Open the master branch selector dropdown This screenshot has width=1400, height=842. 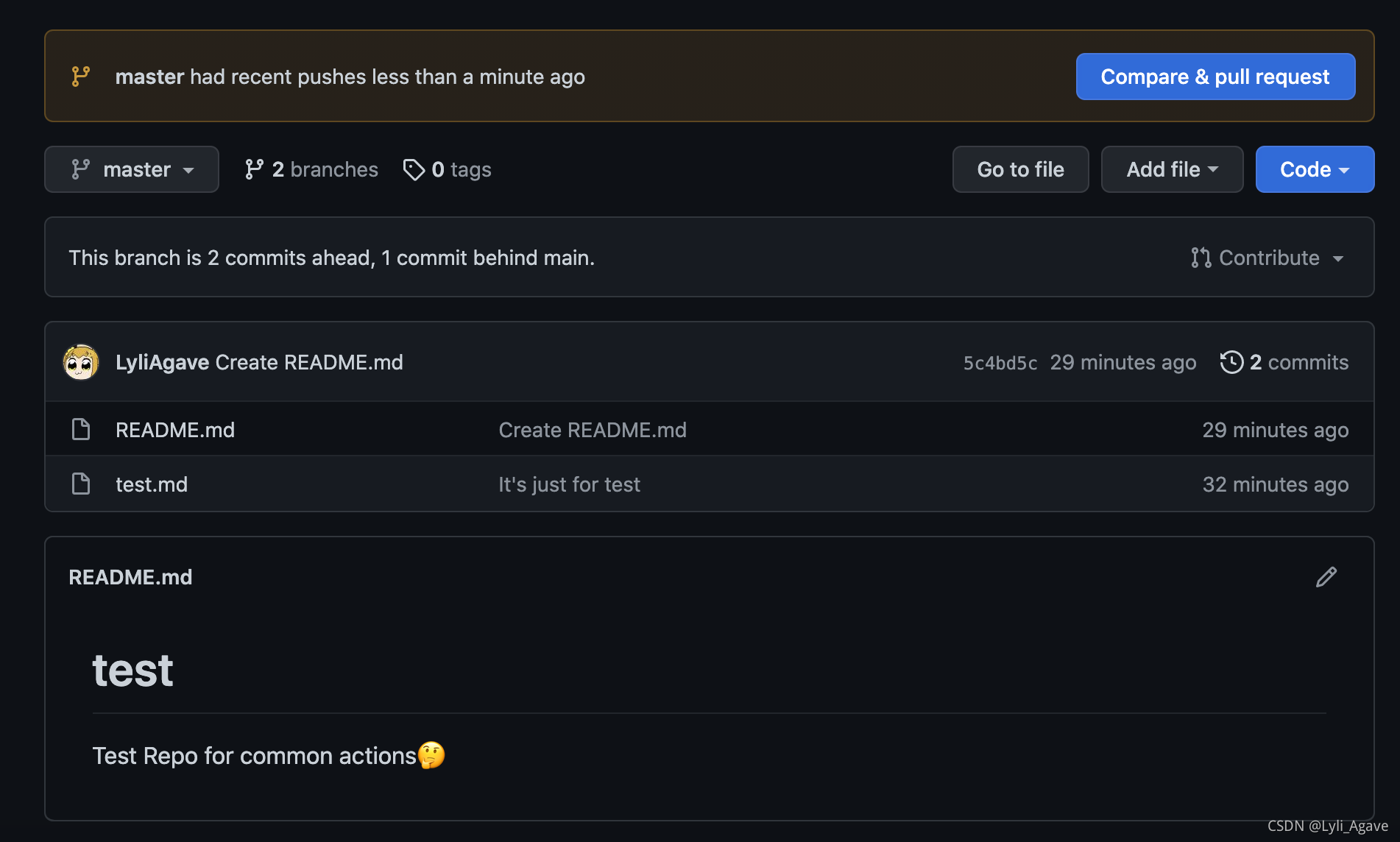[132, 169]
